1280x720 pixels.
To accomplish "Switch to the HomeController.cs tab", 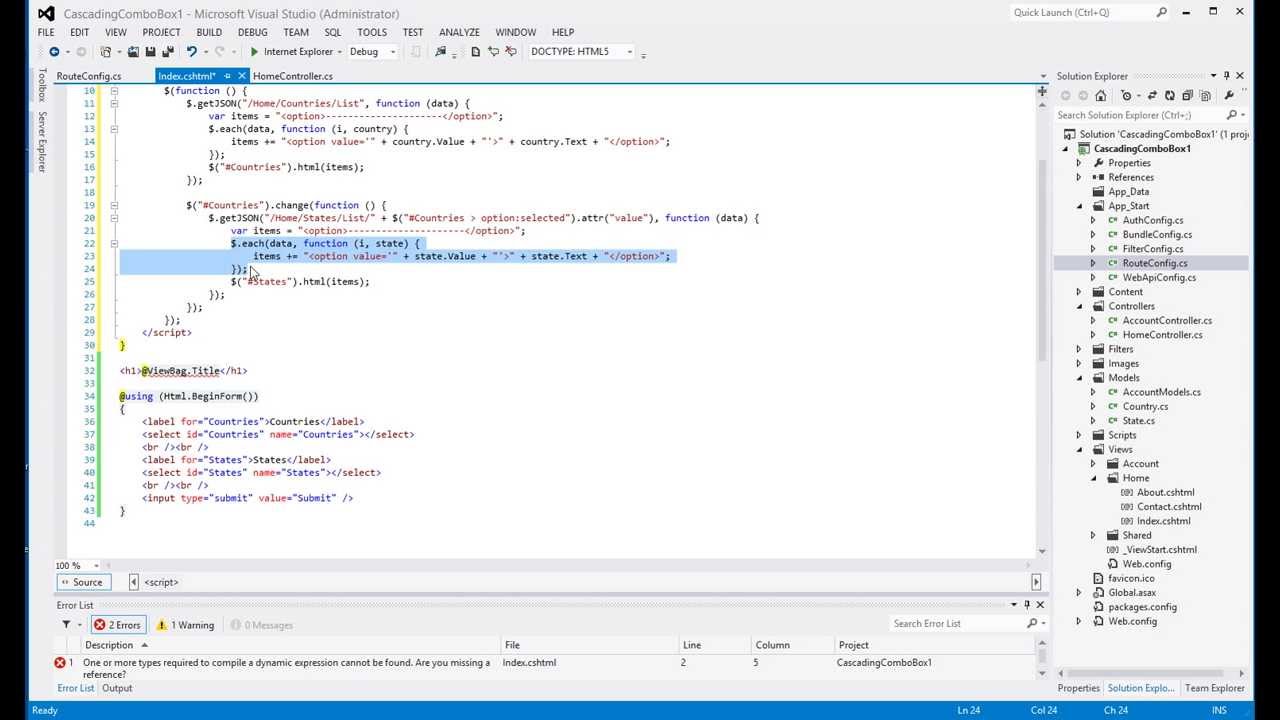I will (293, 76).
